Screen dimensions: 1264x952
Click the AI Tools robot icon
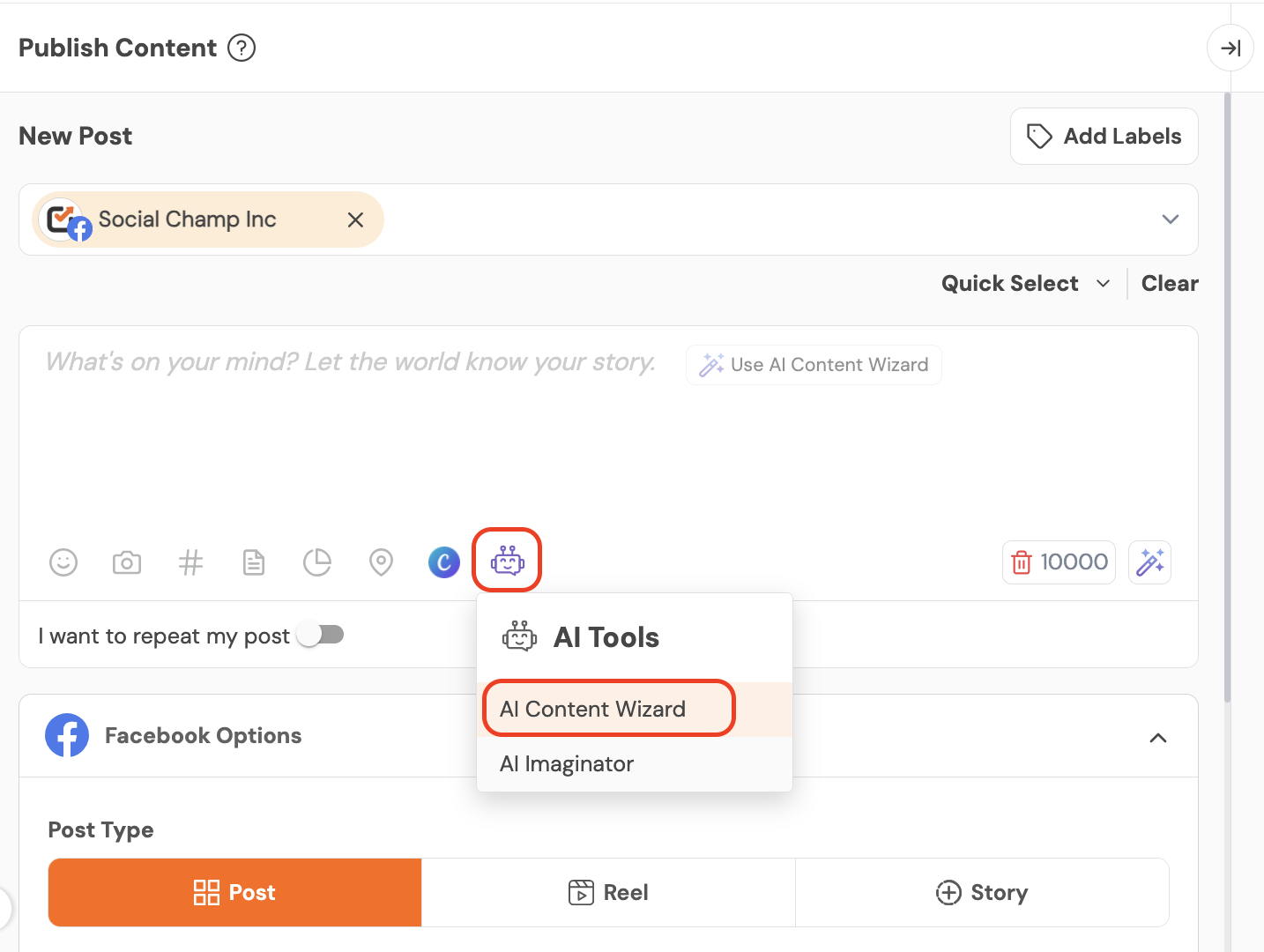(x=507, y=561)
